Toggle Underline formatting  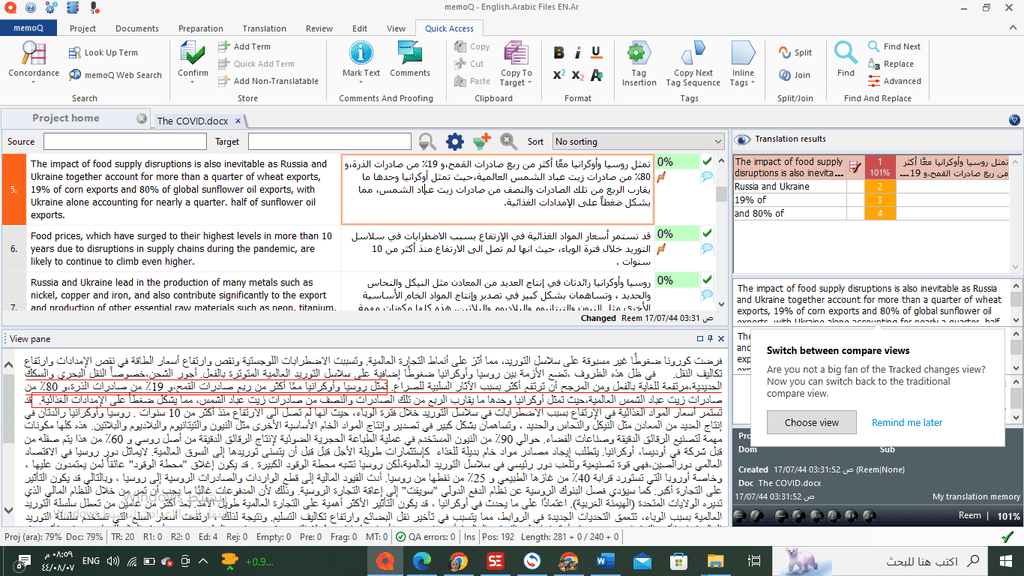tap(596, 53)
